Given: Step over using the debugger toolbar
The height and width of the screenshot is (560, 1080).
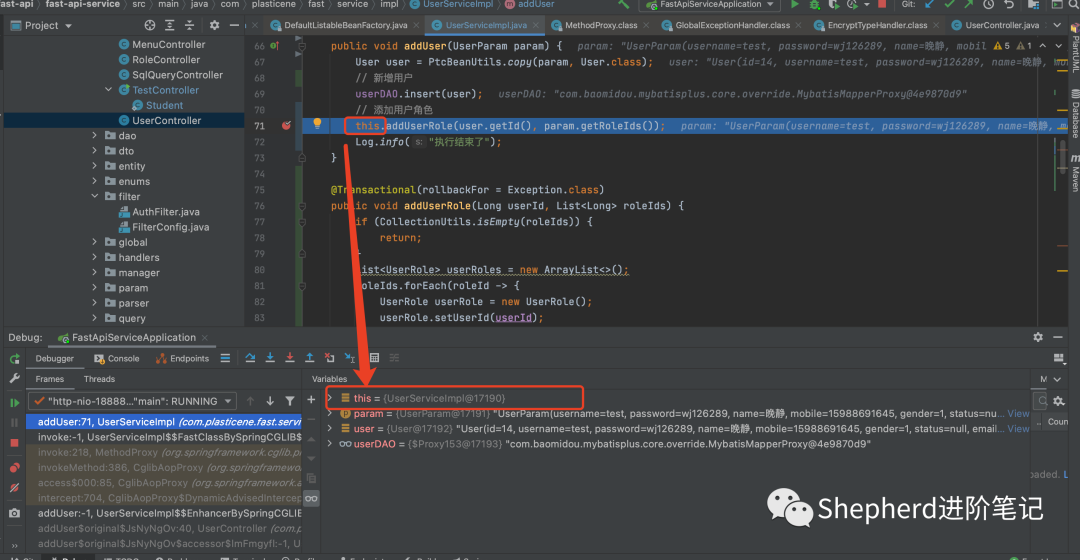Looking at the screenshot, I should tap(250, 357).
